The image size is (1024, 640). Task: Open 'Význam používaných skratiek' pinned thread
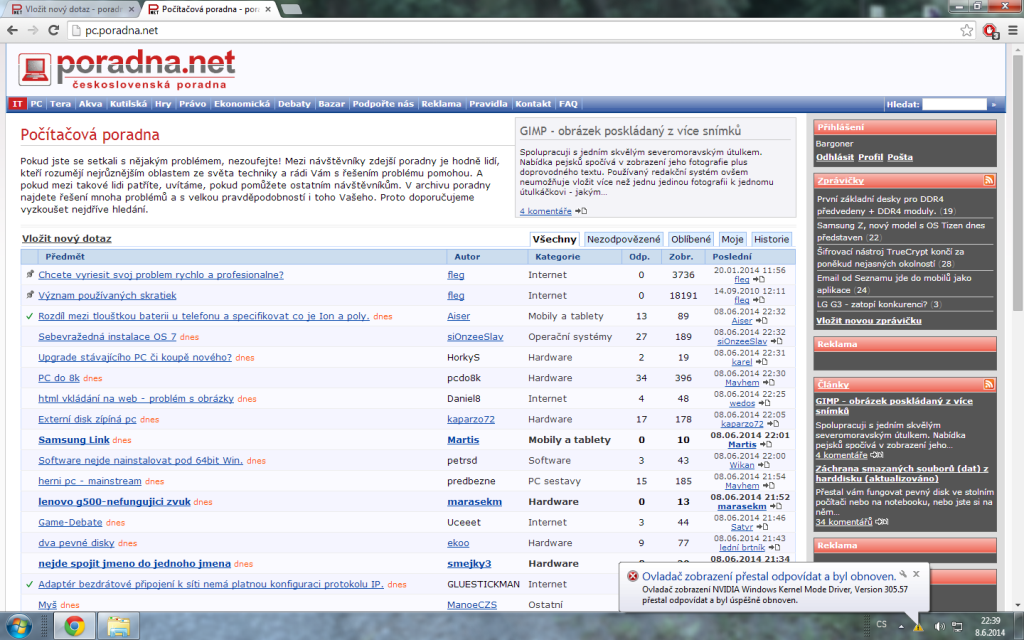107,296
